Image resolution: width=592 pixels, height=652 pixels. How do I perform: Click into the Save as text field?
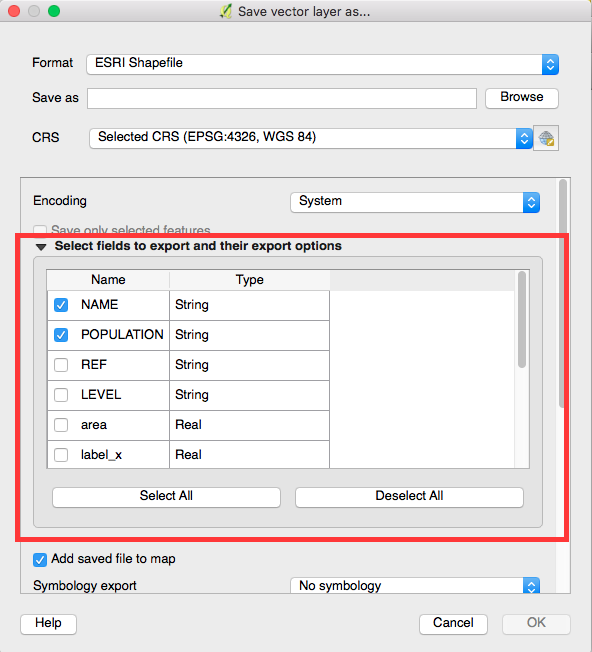(282, 98)
